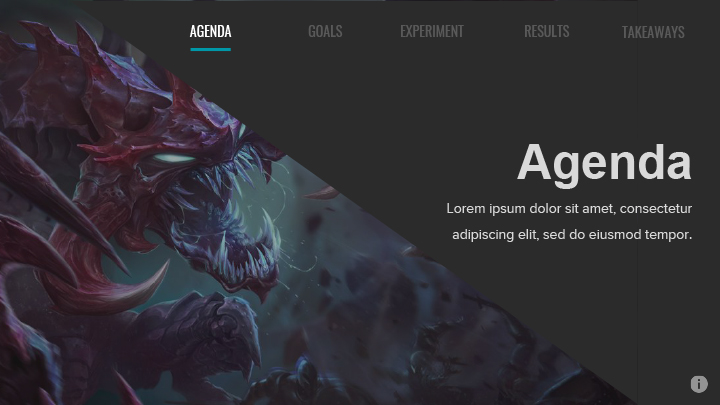Viewport: 720px width, 405px height.
Task: Go to the Results tab
Action: pos(546,31)
